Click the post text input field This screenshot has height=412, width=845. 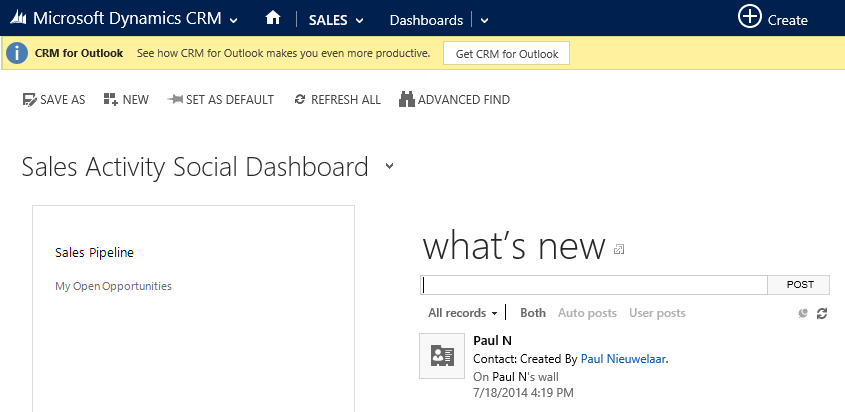point(594,285)
